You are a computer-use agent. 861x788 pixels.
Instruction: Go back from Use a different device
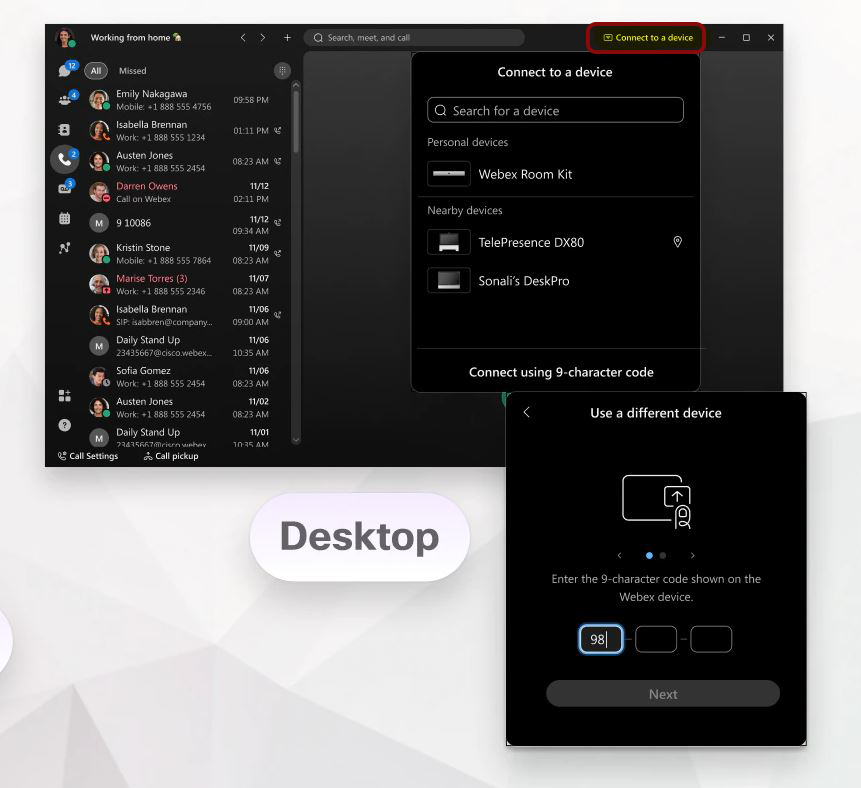click(527, 412)
